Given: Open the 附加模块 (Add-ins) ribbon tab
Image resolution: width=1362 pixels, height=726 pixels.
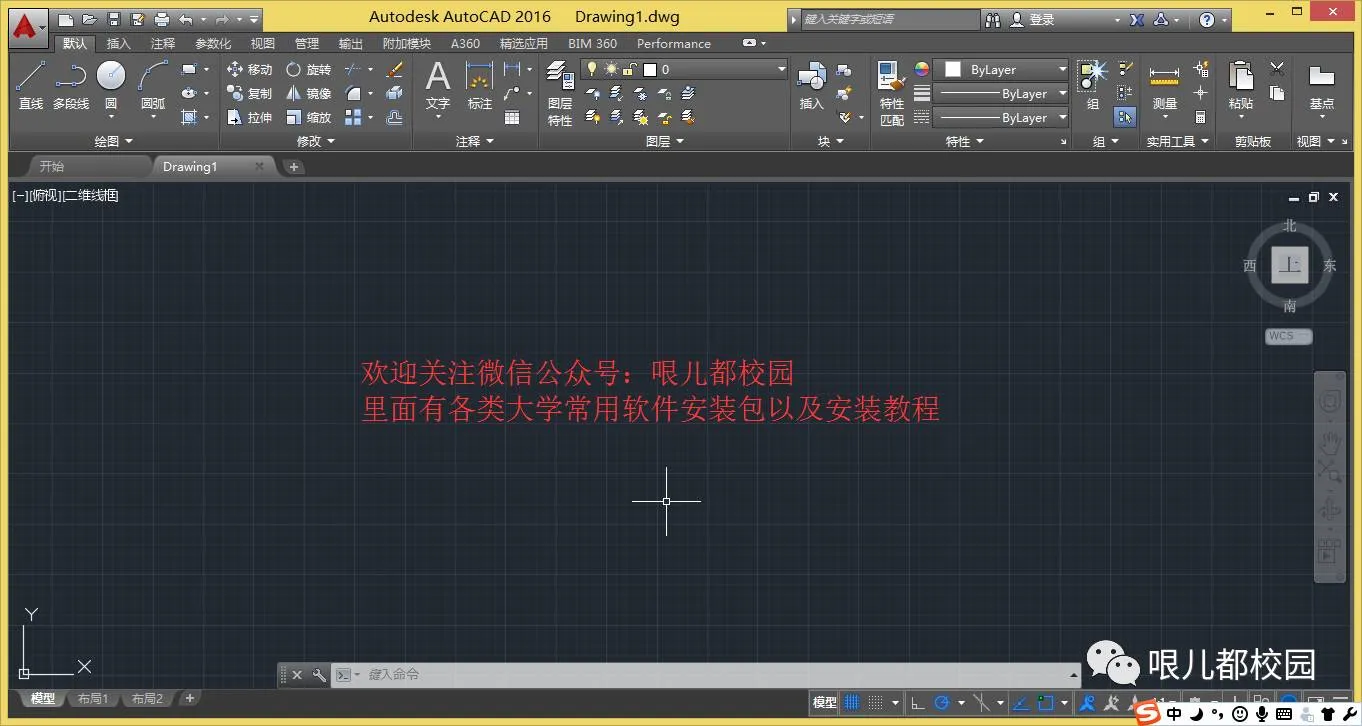Looking at the screenshot, I should [x=407, y=43].
